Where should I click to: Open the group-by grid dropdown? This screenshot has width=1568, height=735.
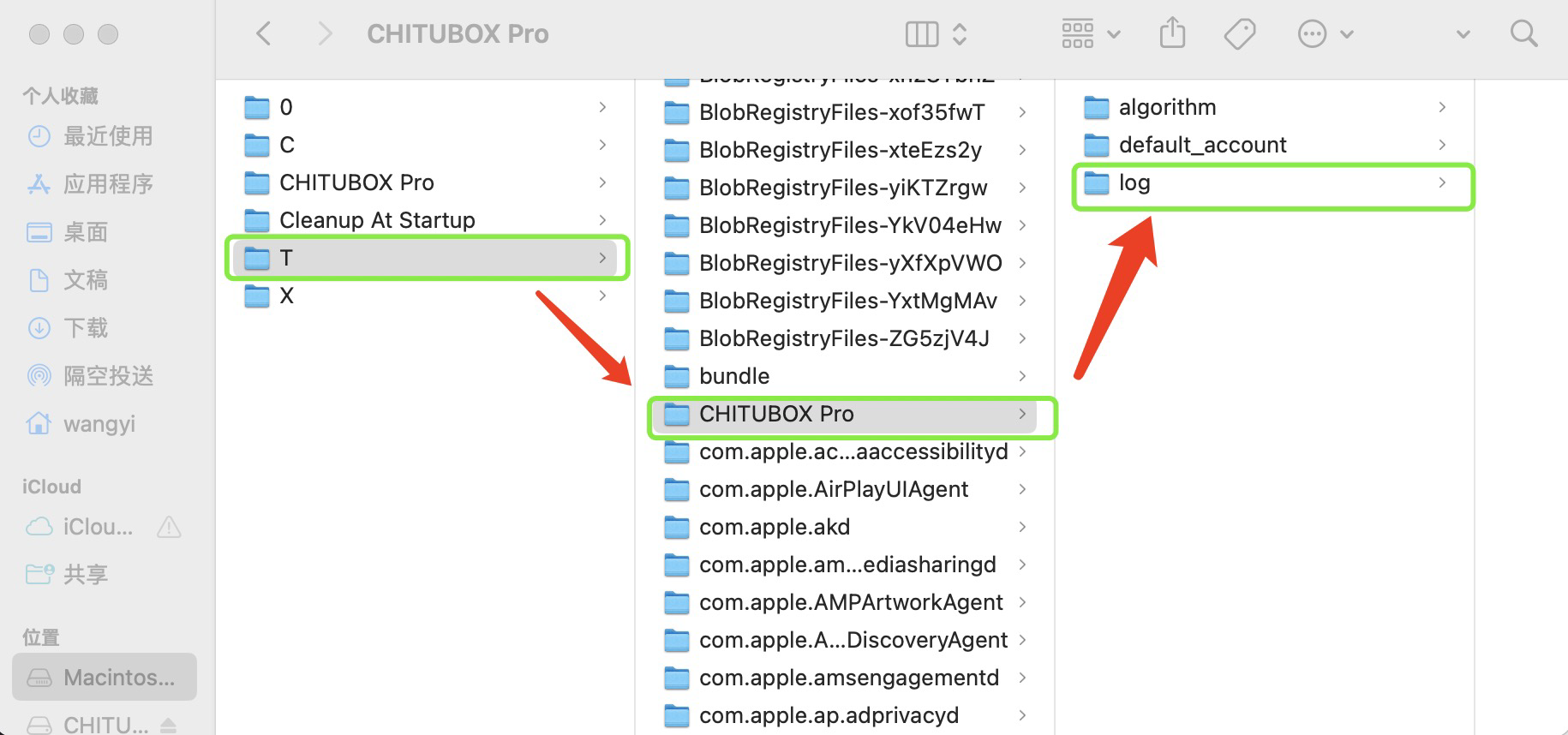pyautogui.click(x=1090, y=34)
